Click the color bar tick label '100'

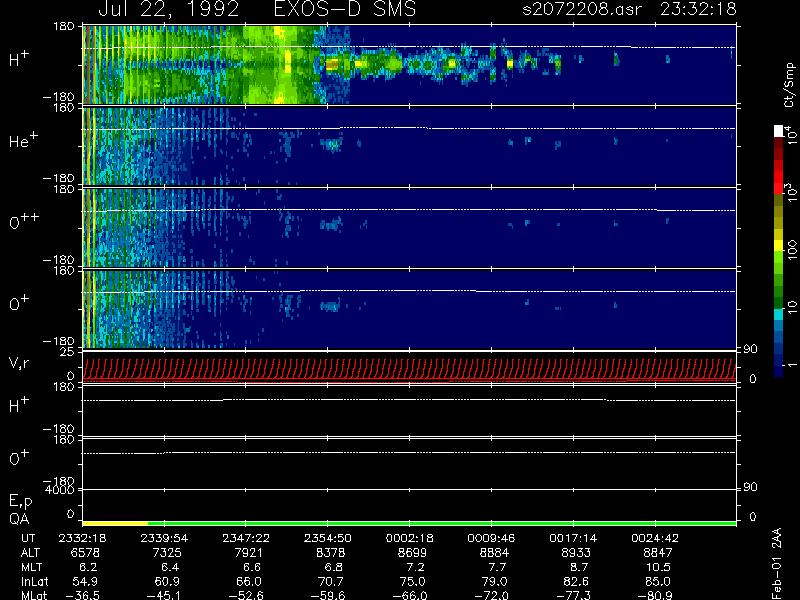click(792, 251)
